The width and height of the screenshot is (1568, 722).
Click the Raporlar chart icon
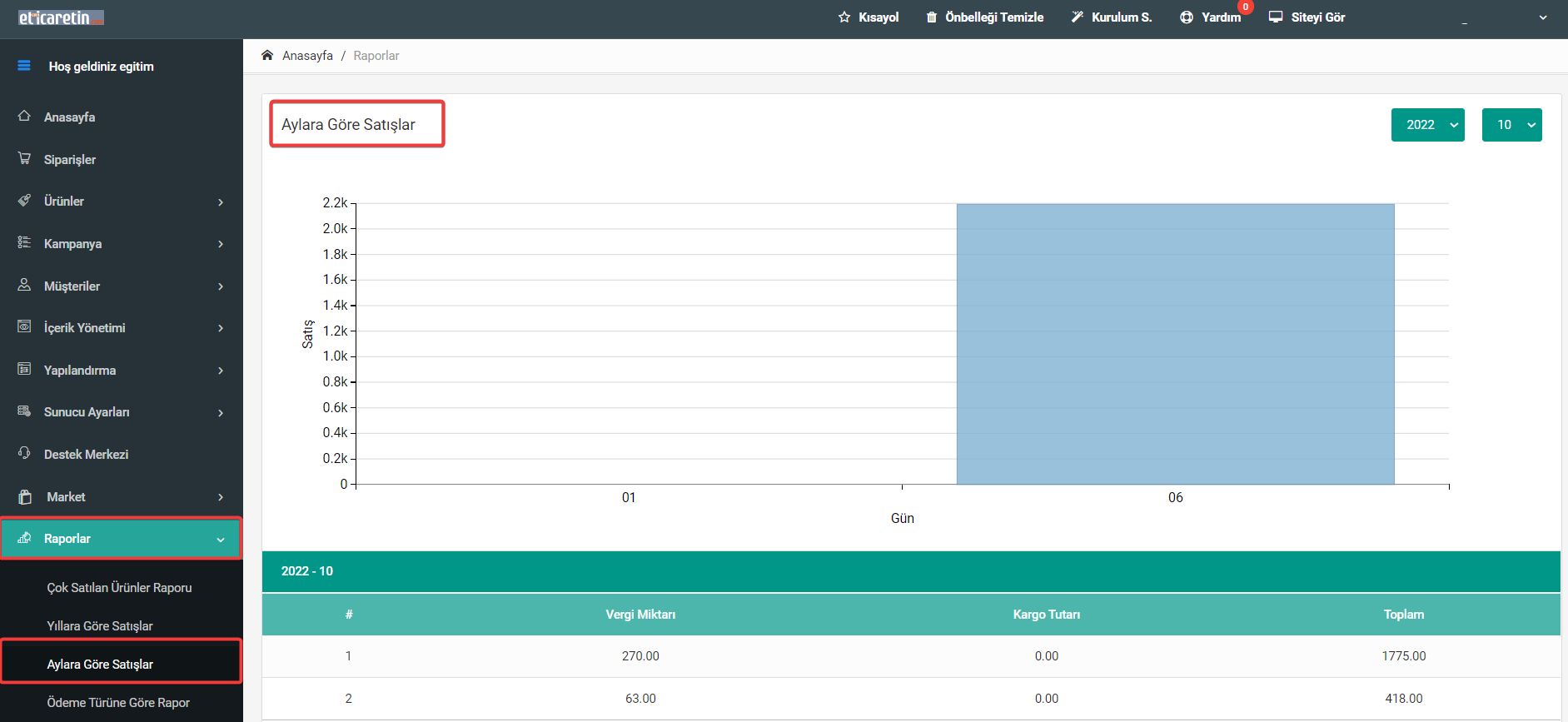[x=24, y=538]
